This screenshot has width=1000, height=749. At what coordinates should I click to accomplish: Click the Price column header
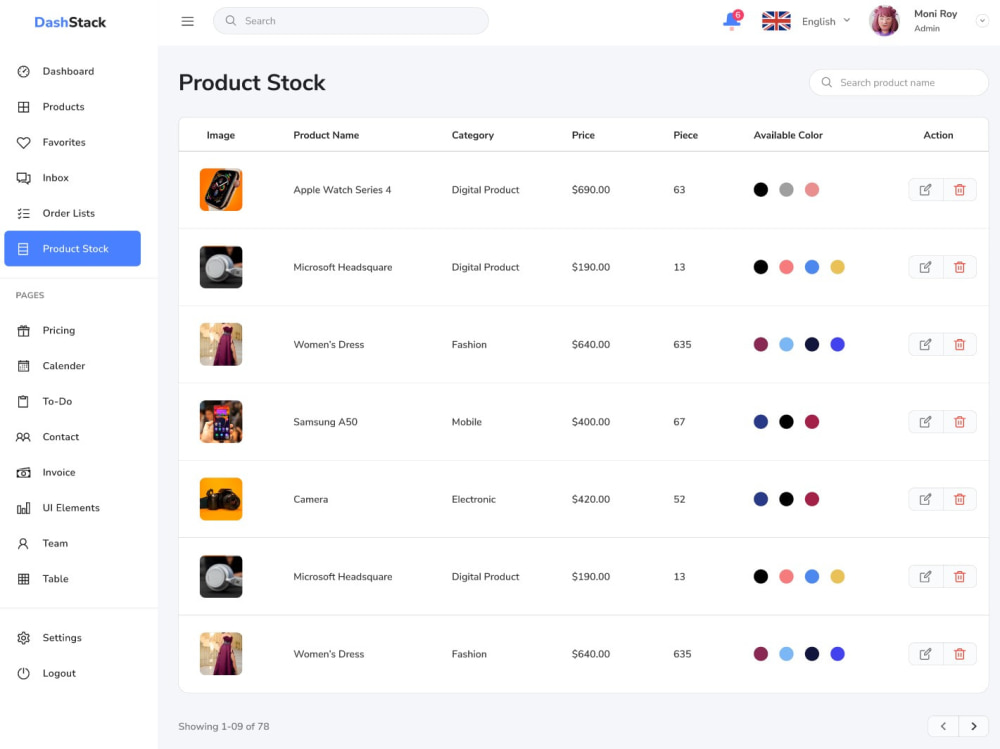[x=583, y=135]
